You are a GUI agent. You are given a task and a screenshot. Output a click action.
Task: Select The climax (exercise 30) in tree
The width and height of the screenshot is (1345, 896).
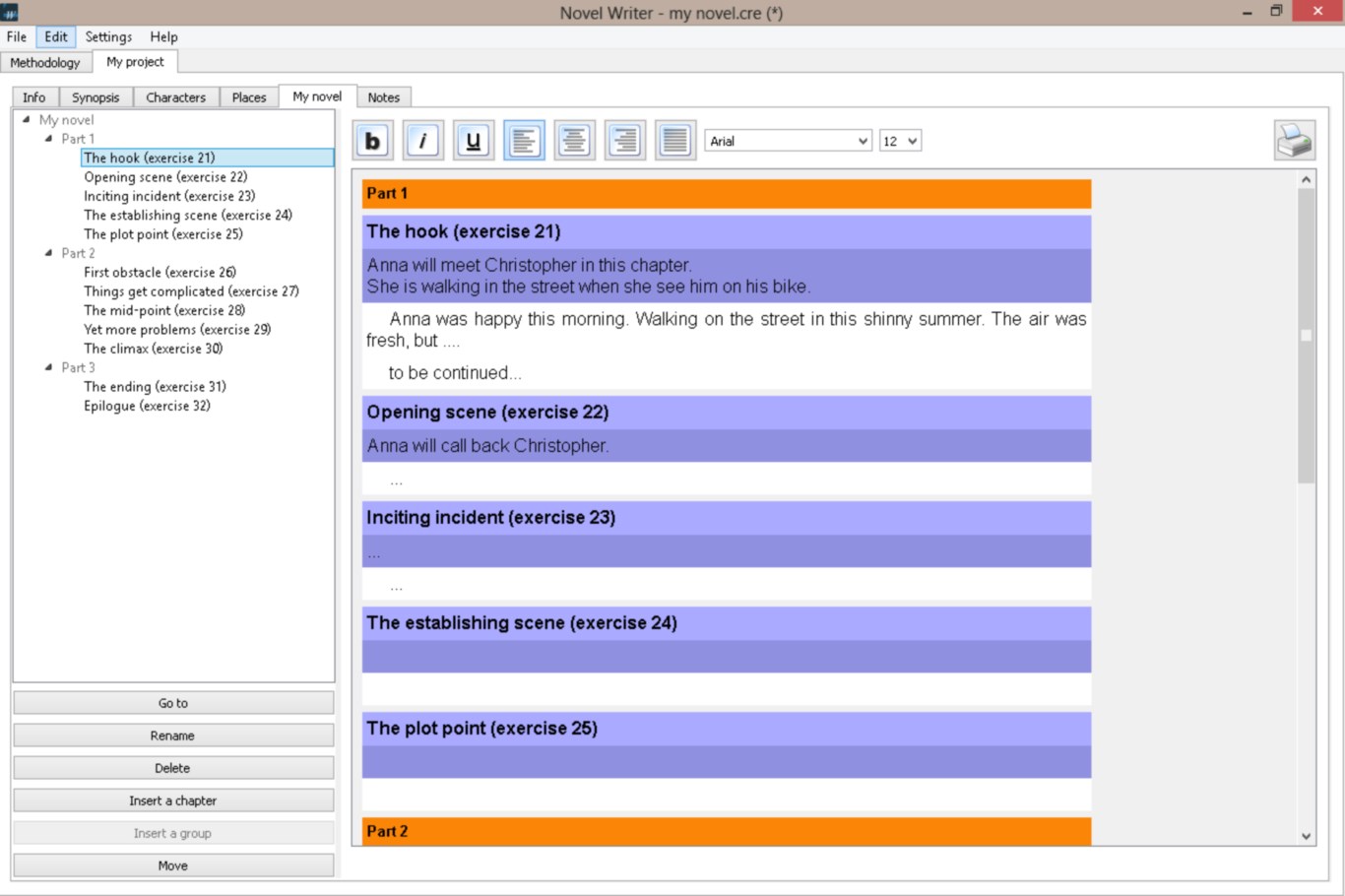[154, 349]
